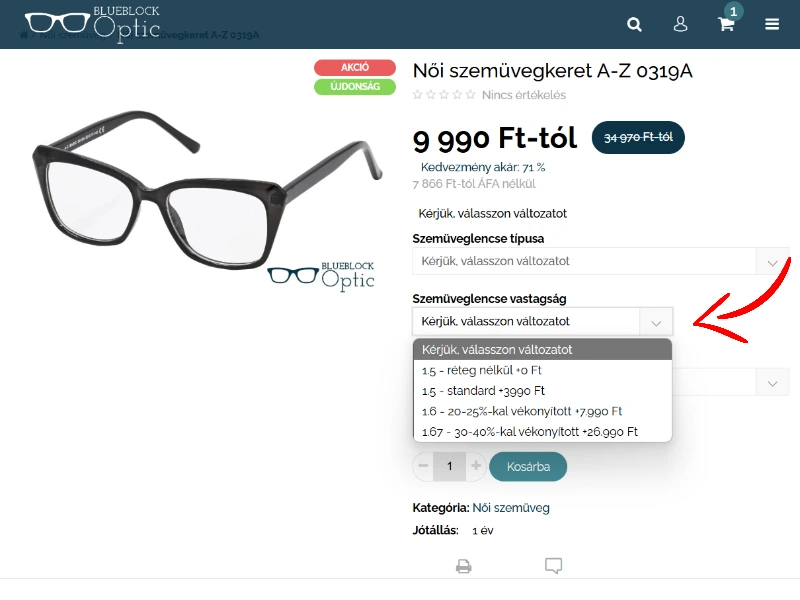Go to the BlueBlock Optic logo home
This screenshot has width=800, height=600.
tap(92, 23)
